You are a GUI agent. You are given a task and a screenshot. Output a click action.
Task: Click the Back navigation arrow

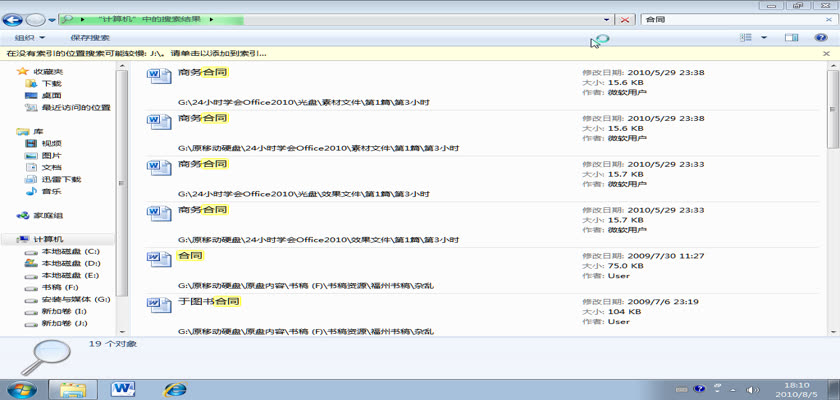coord(14,19)
